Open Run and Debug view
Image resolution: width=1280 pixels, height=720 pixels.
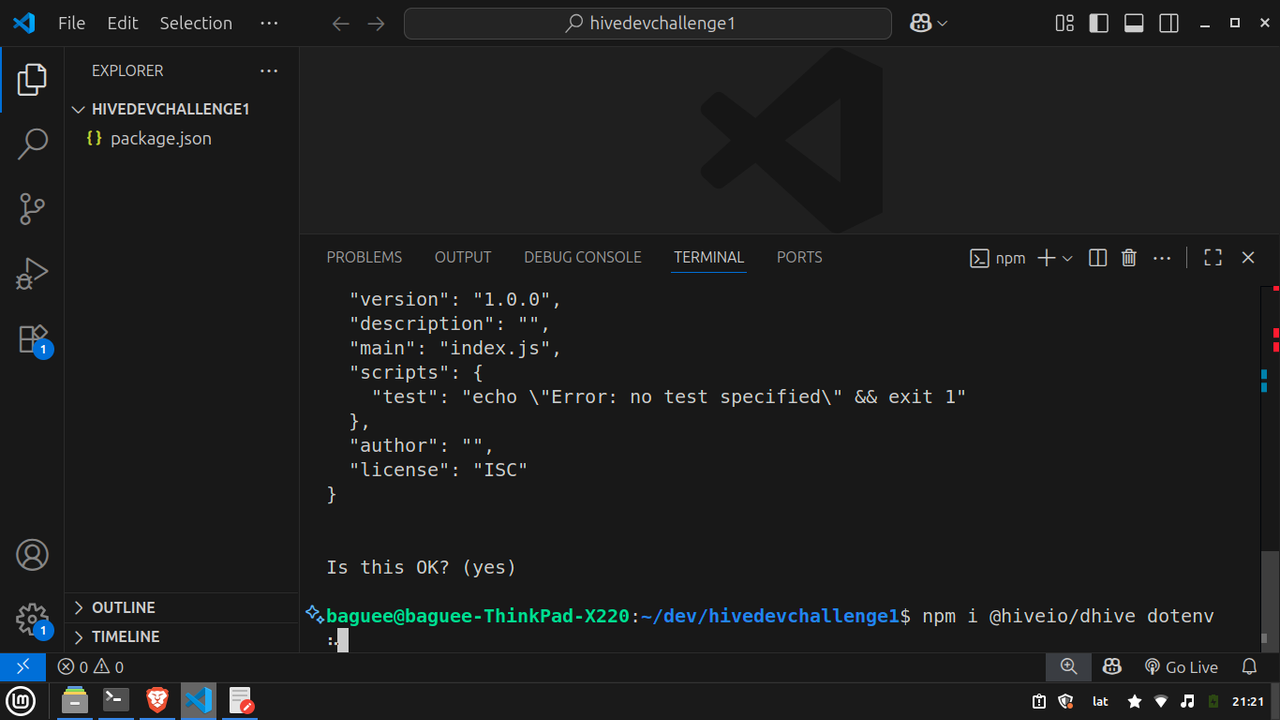tap(32, 274)
